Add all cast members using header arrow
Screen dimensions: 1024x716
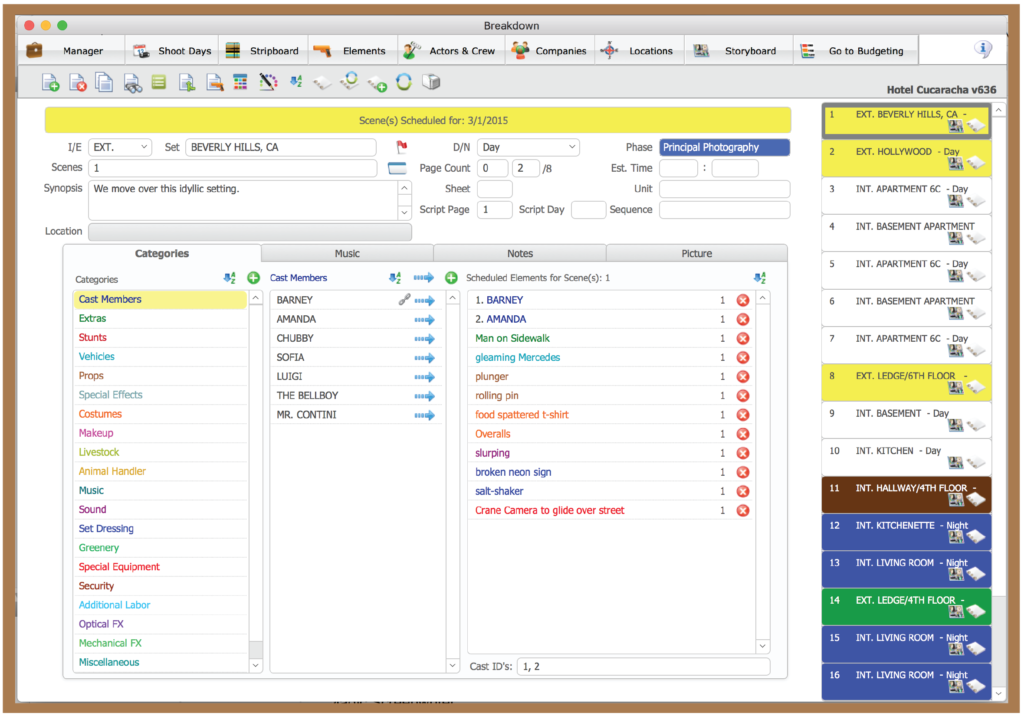coord(423,278)
